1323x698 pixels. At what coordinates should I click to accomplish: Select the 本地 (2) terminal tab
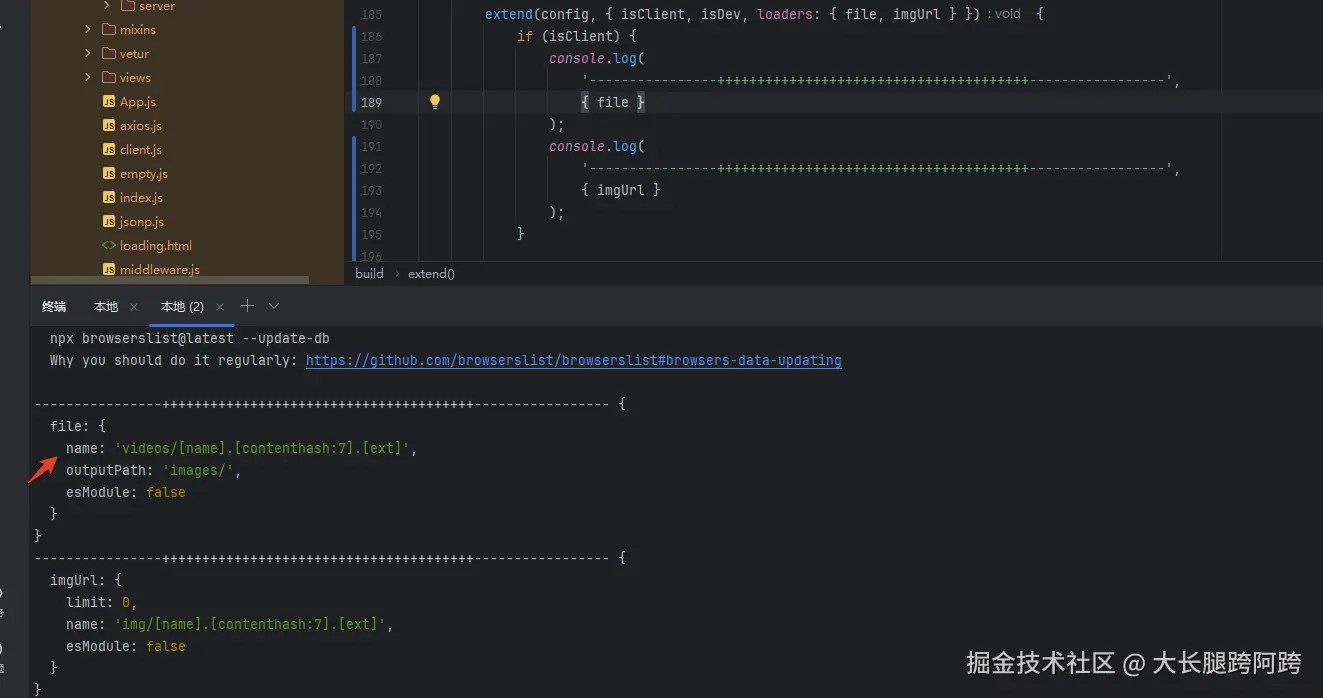point(183,307)
